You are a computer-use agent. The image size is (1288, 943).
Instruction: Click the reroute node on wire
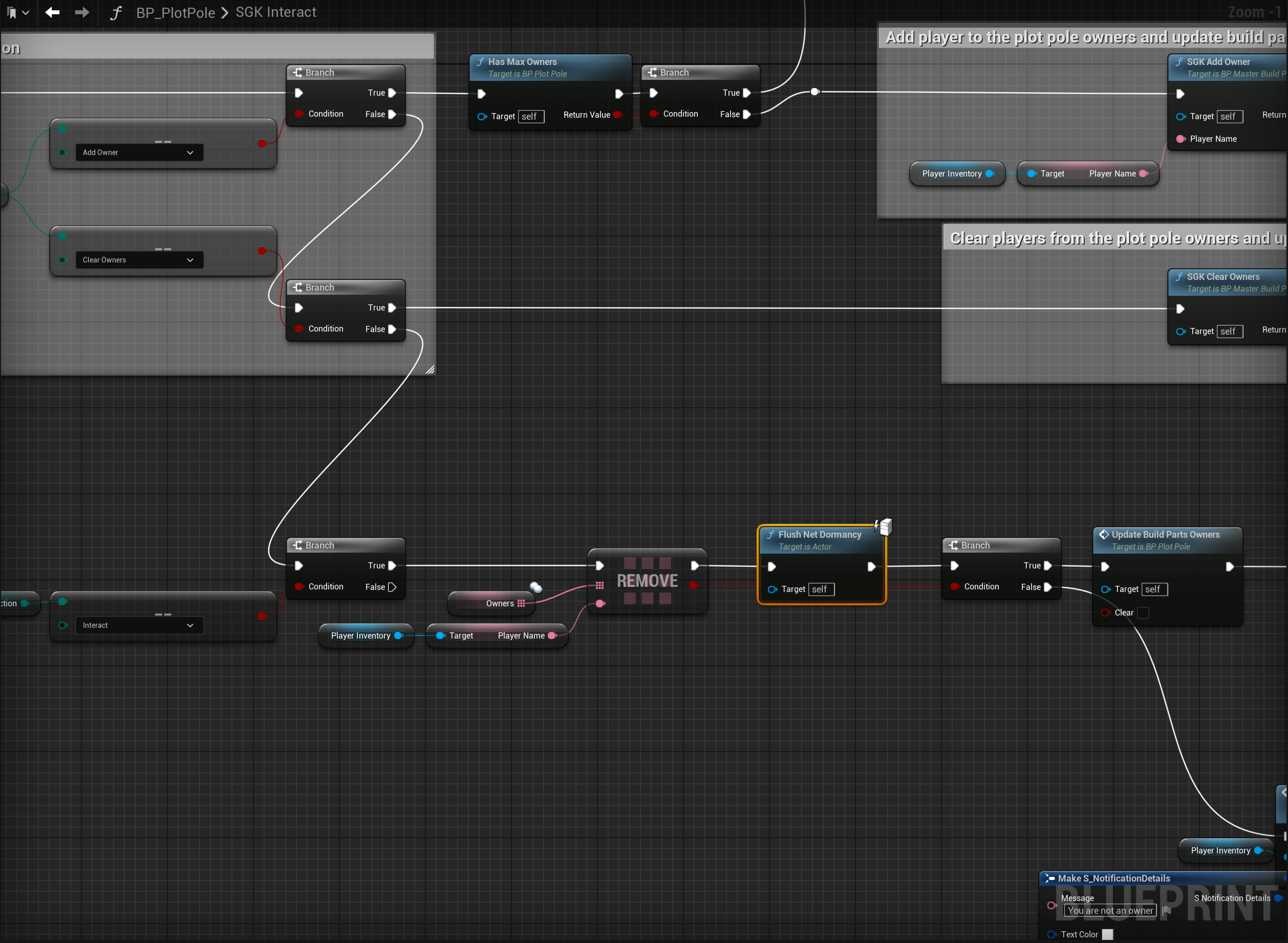(814, 91)
